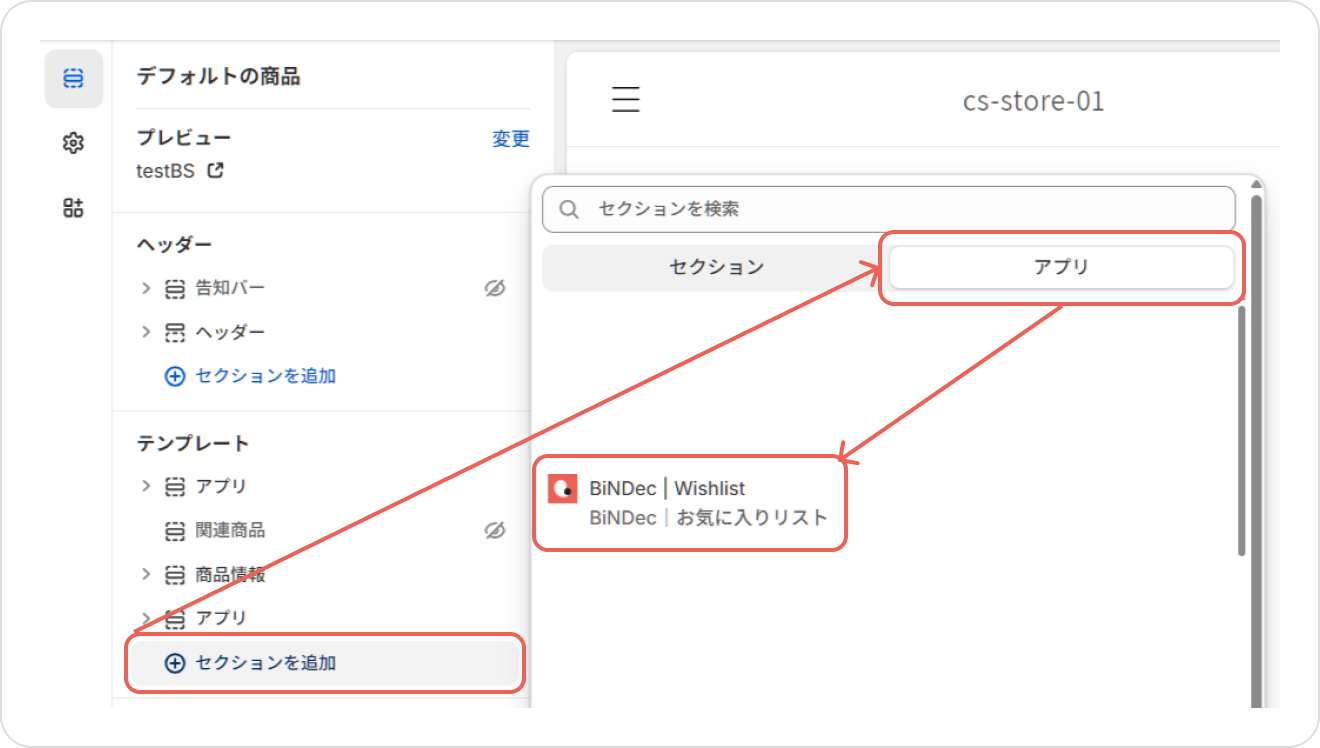Select the ヘッダー section row text
Viewport: 1320px width, 748px height.
point(230,332)
